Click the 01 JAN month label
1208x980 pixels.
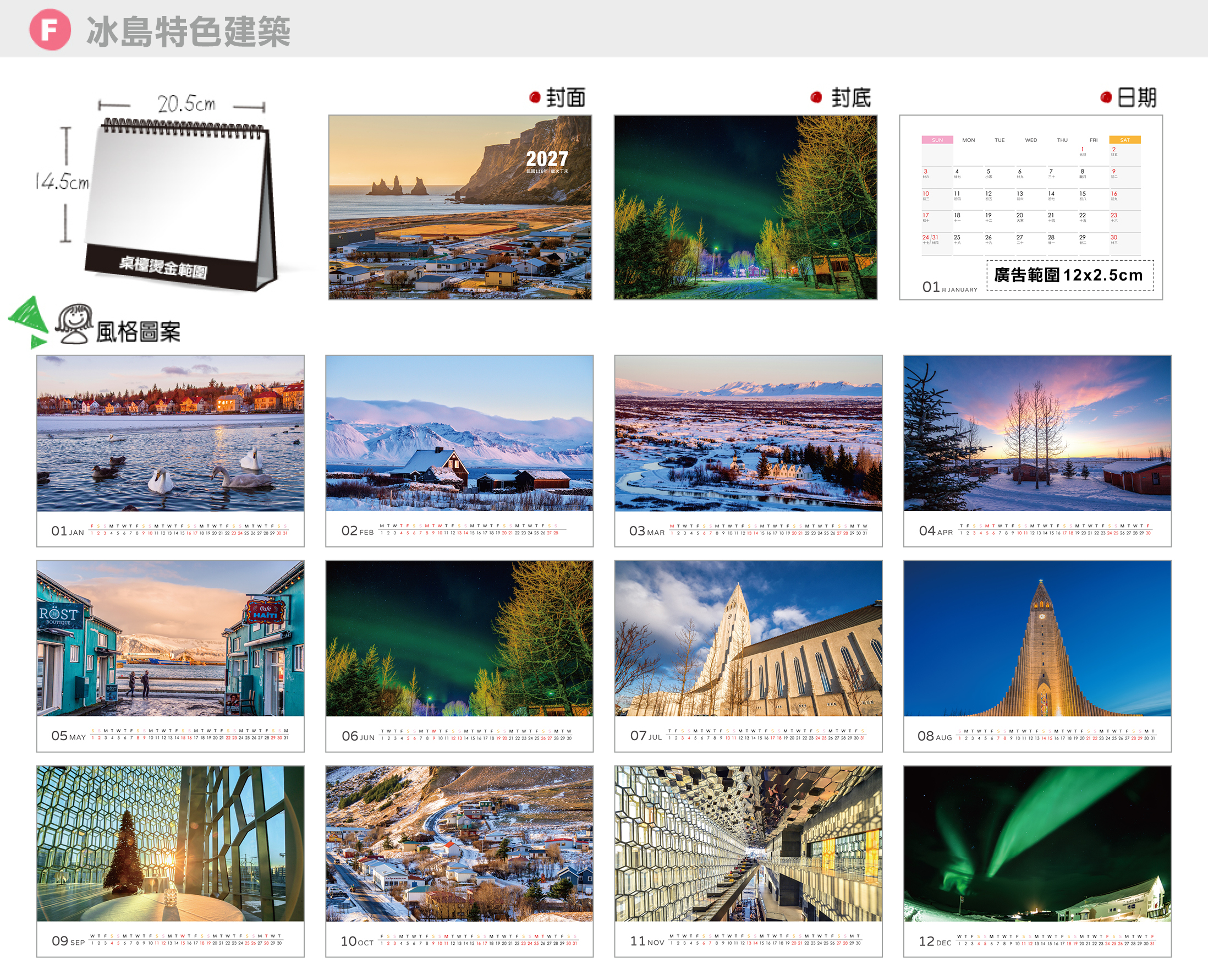click(68, 530)
